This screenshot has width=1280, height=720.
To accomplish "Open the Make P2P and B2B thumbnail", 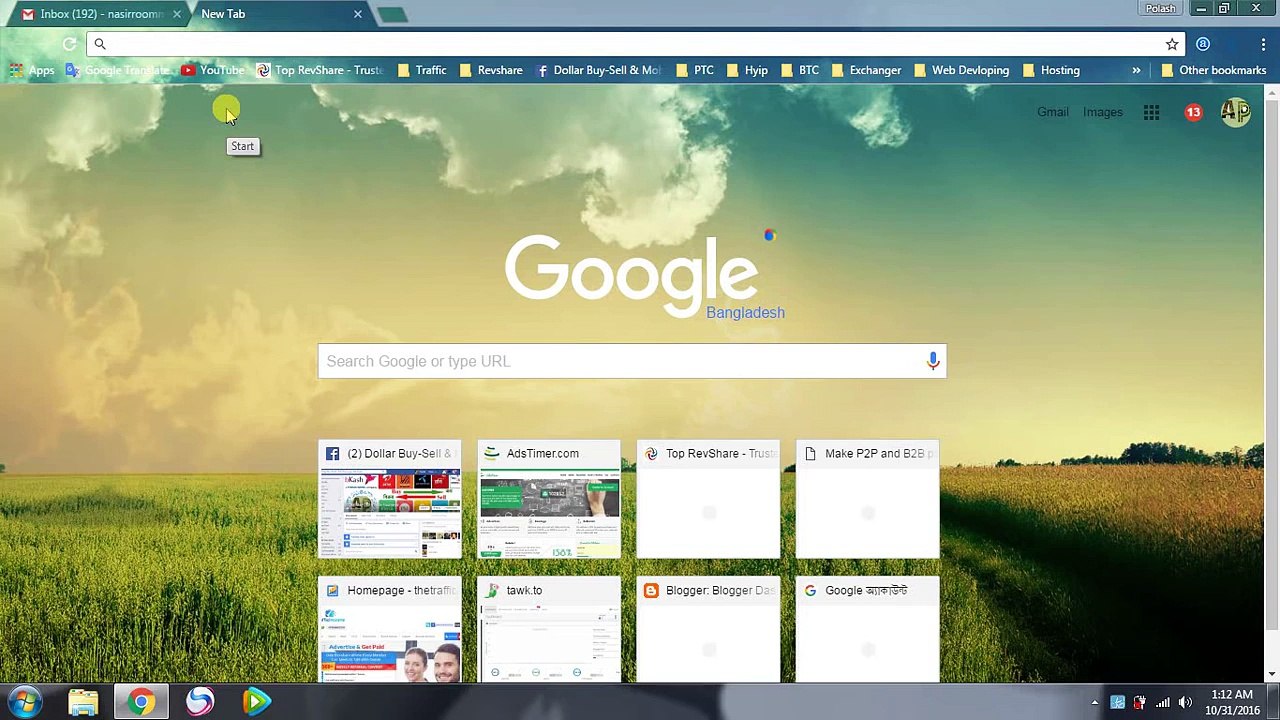I will tap(867, 498).
